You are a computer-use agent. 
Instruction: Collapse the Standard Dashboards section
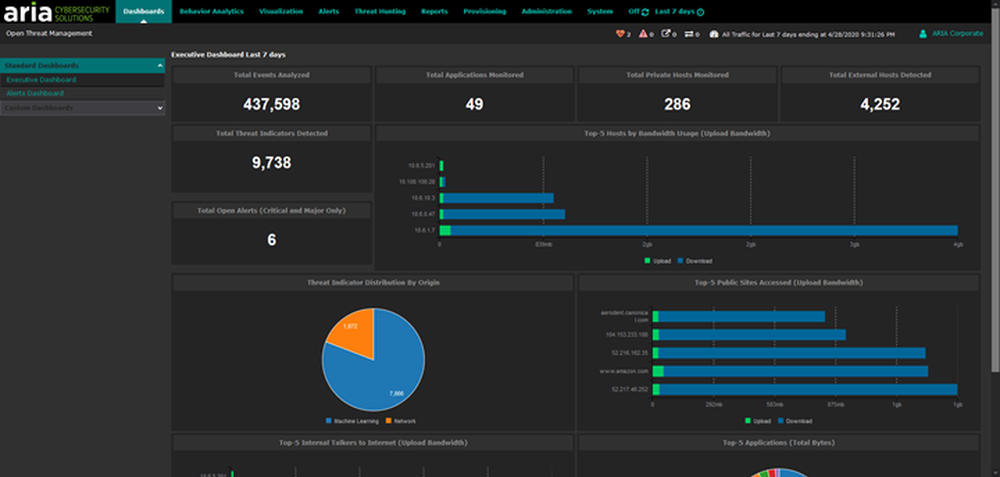coord(83,66)
